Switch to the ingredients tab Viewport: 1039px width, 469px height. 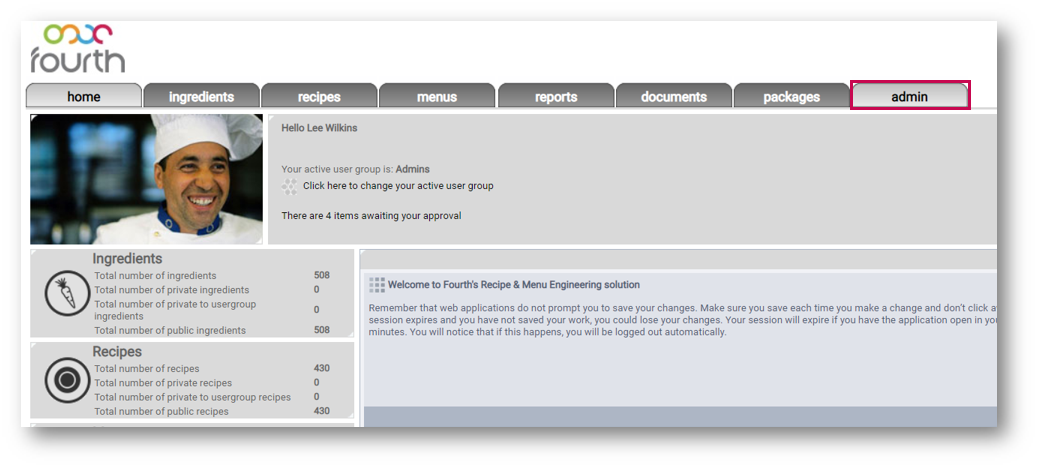coord(201,96)
